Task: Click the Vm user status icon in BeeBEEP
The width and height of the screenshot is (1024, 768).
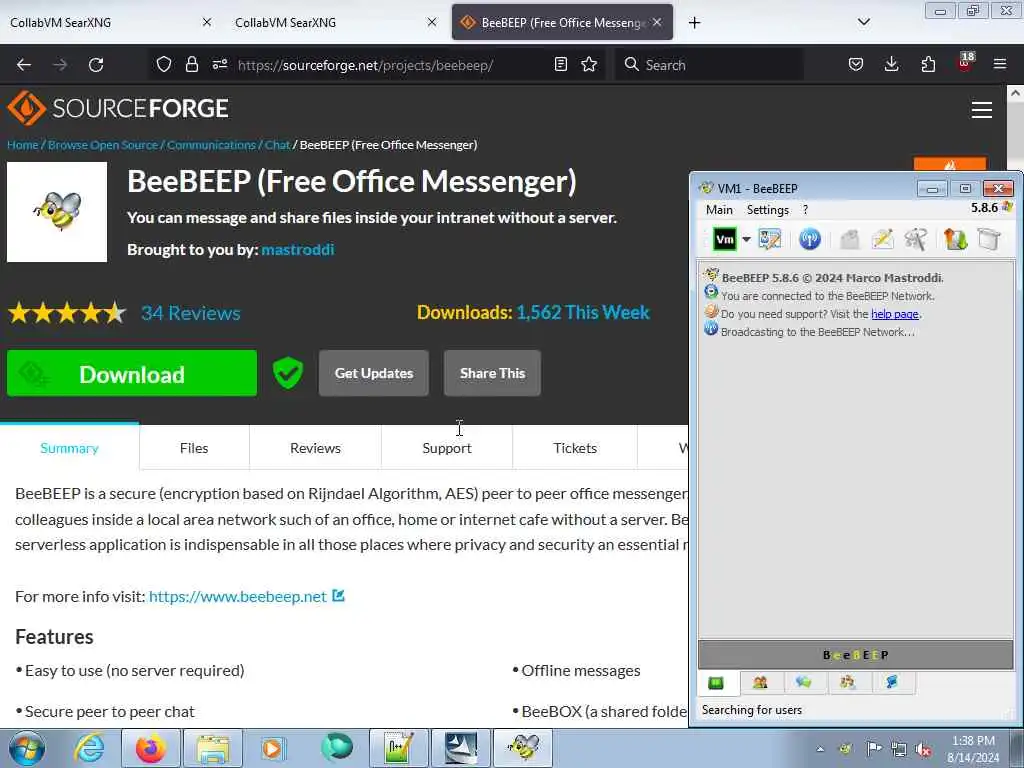Action: 725,240
